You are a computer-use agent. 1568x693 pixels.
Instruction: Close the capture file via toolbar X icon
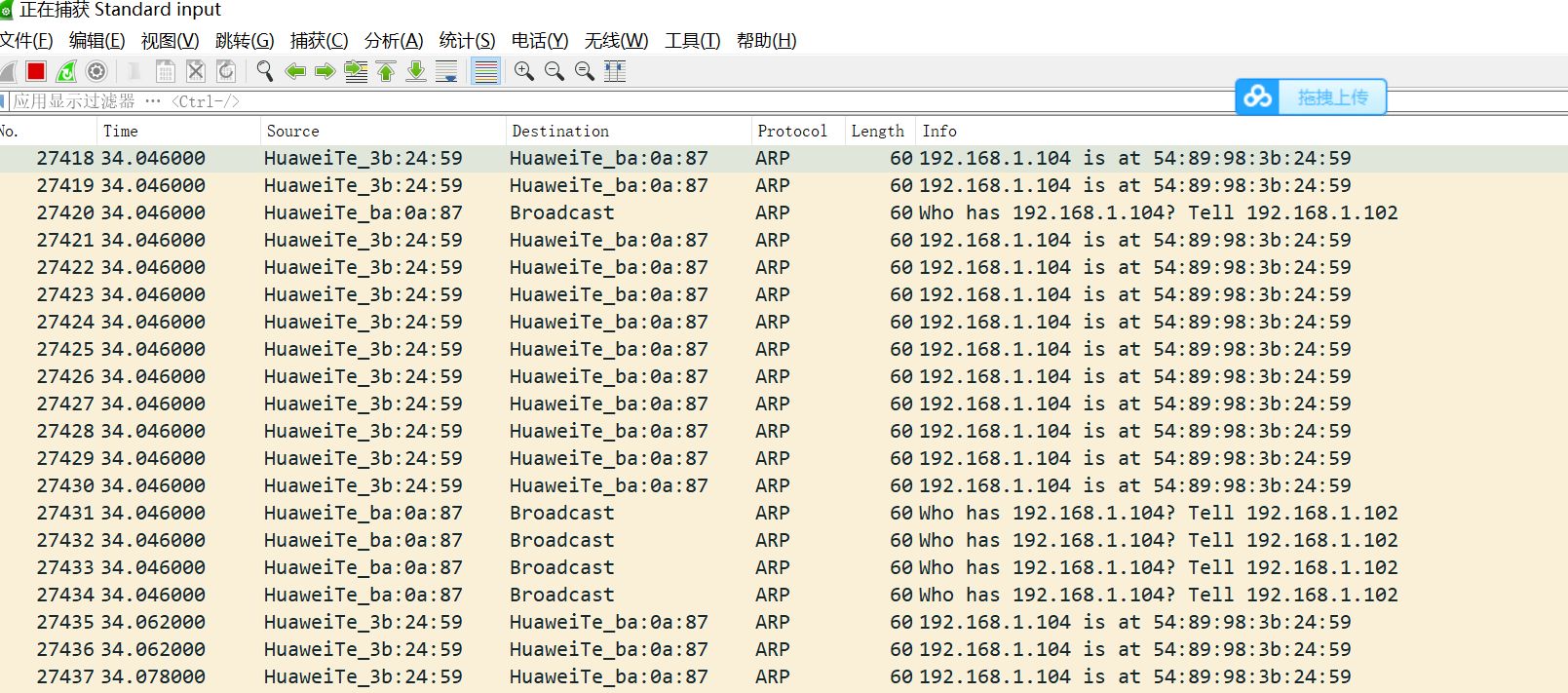[x=196, y=71]
